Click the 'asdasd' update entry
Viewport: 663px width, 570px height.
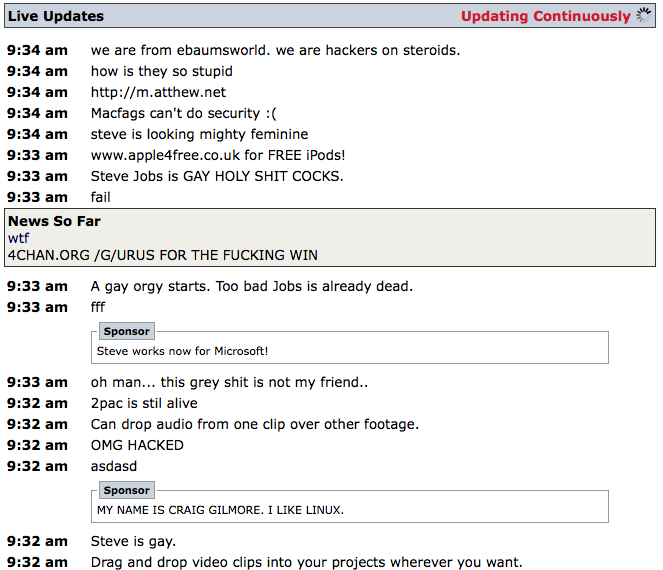coord(114,466)
